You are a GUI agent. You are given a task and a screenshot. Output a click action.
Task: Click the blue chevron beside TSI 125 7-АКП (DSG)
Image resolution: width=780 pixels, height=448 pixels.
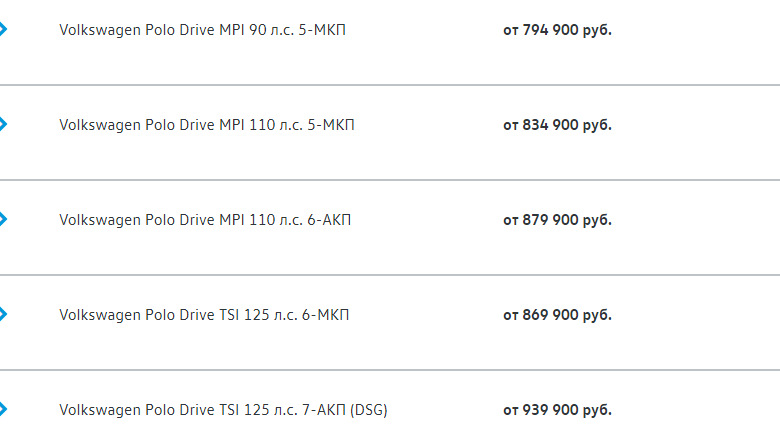pyautogui.click(x=3, y=410)
